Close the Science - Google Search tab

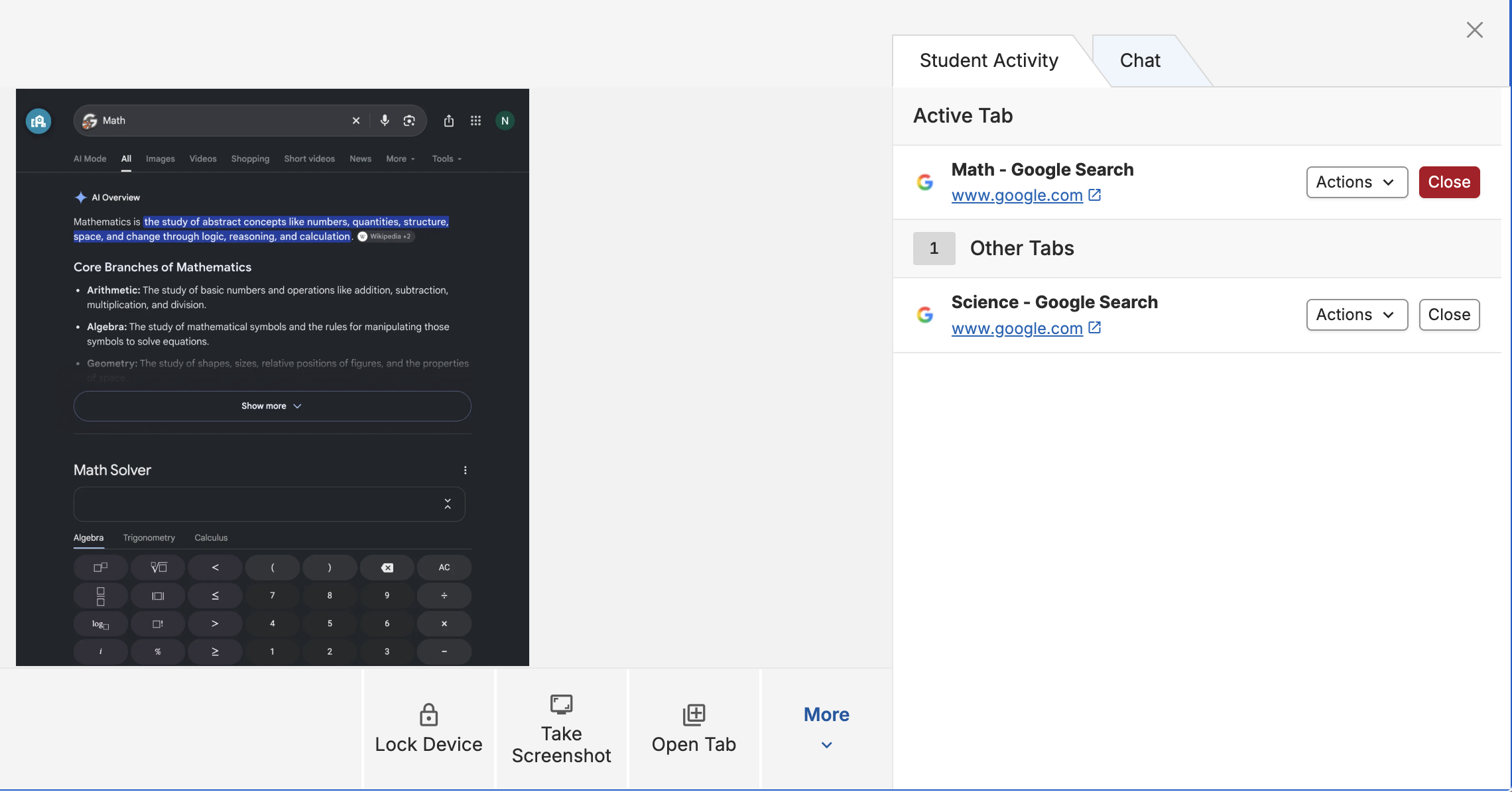[1449, 315]
